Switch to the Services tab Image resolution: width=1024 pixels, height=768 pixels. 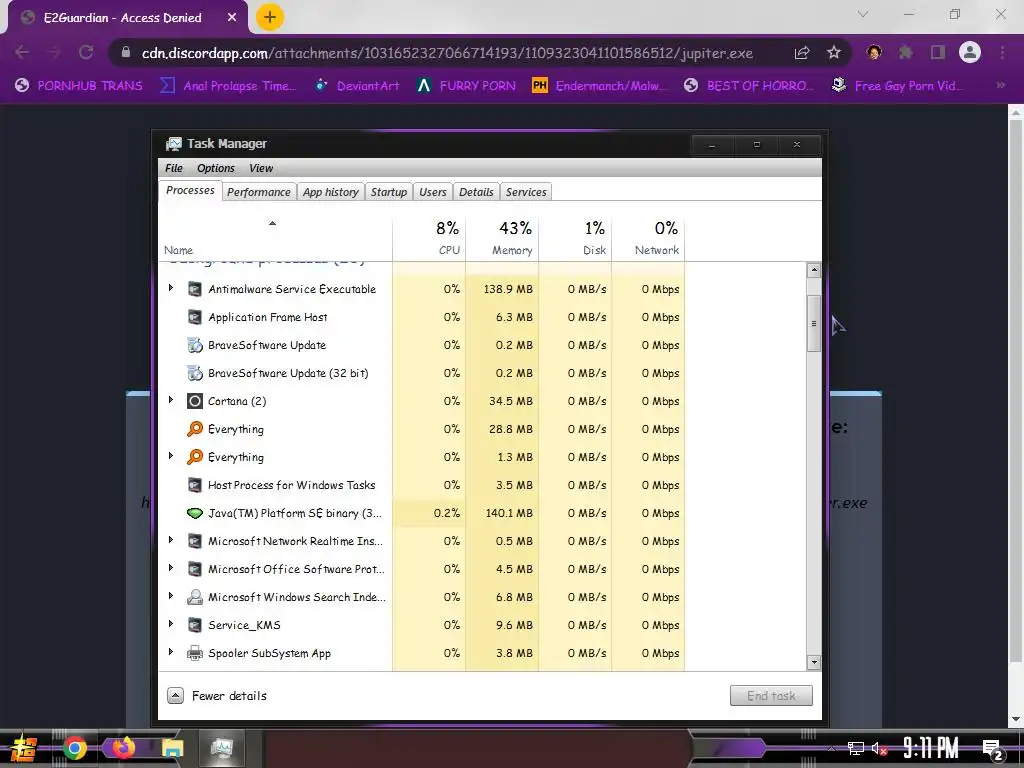526,192
